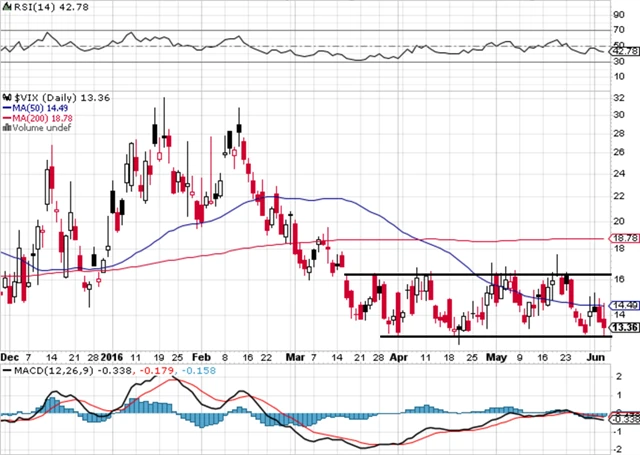Select the 2016 year label on date axis
The width and height of the screenshot is (640, 455).
[x=112, y=355]
